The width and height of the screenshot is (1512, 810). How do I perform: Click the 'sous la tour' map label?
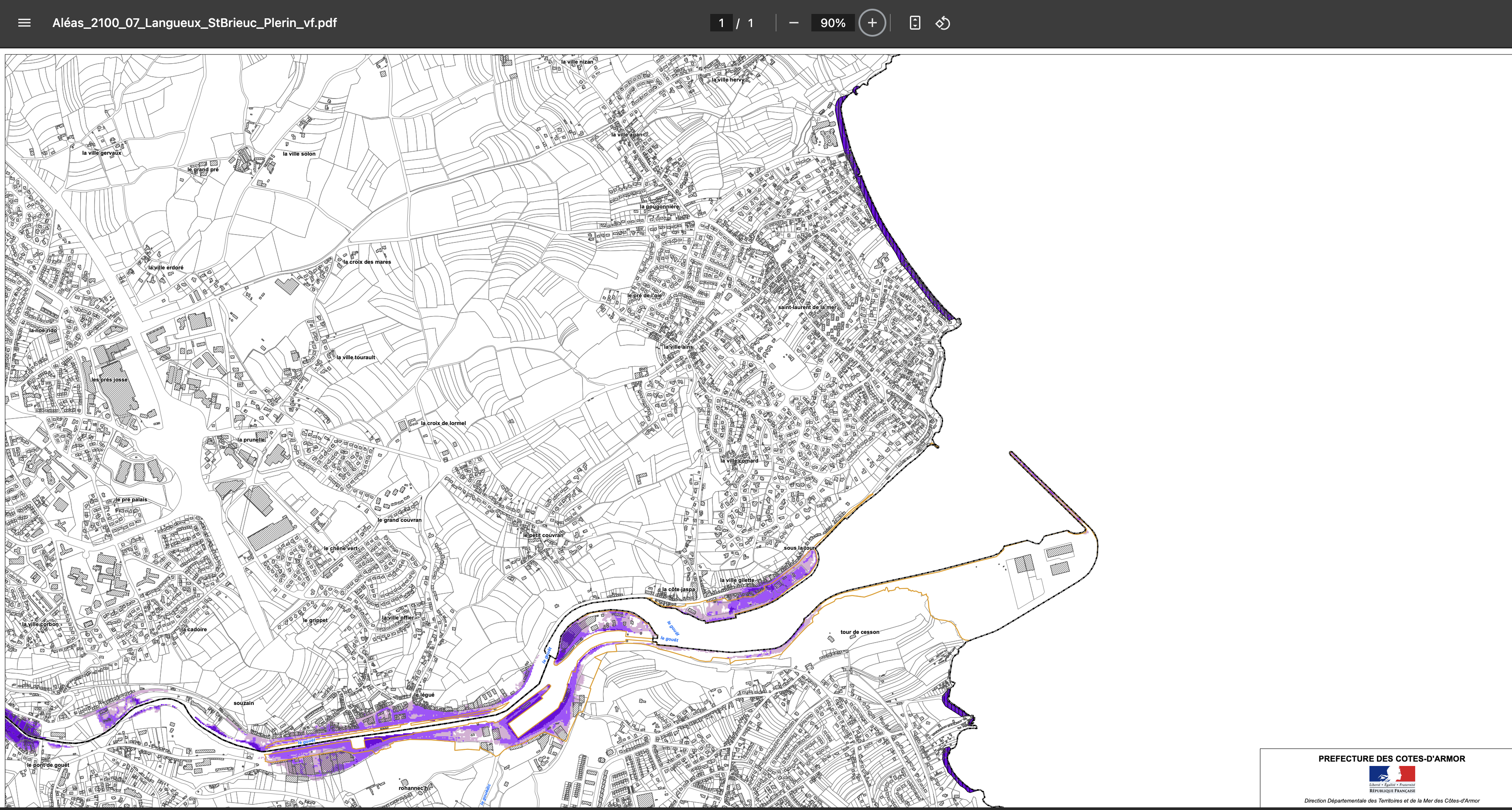pyautogui.click(x=800, y=548)
